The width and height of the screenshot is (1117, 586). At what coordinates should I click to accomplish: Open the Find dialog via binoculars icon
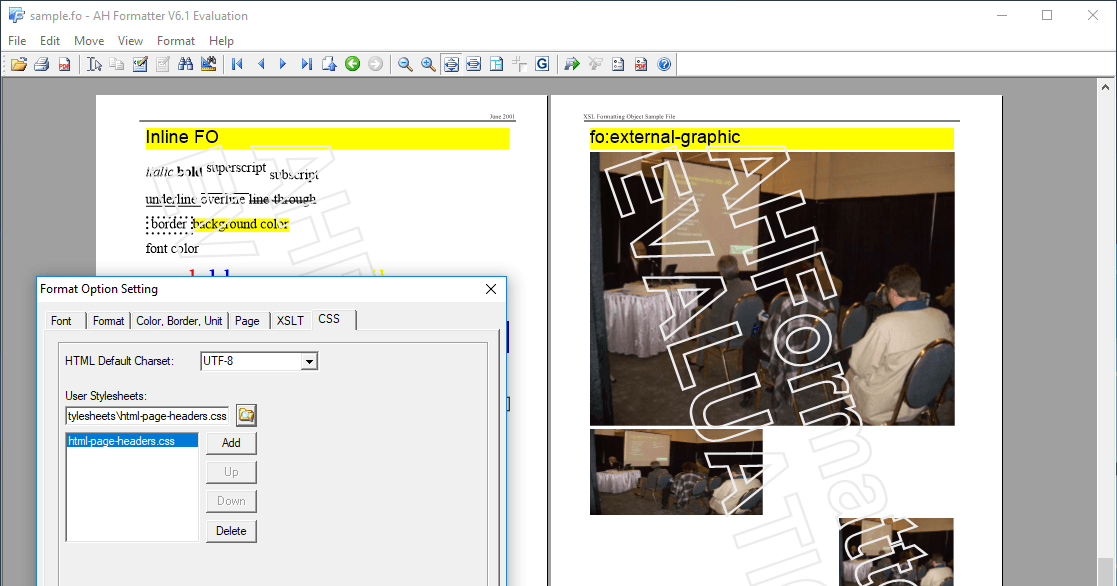(186, 63)
